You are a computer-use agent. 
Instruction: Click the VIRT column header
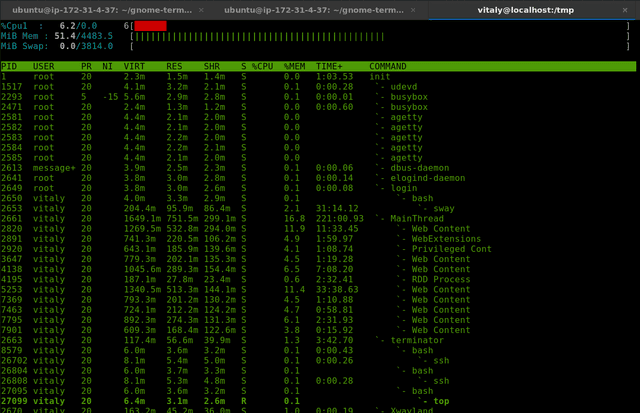pyautogui.click(x=134, y=67)
